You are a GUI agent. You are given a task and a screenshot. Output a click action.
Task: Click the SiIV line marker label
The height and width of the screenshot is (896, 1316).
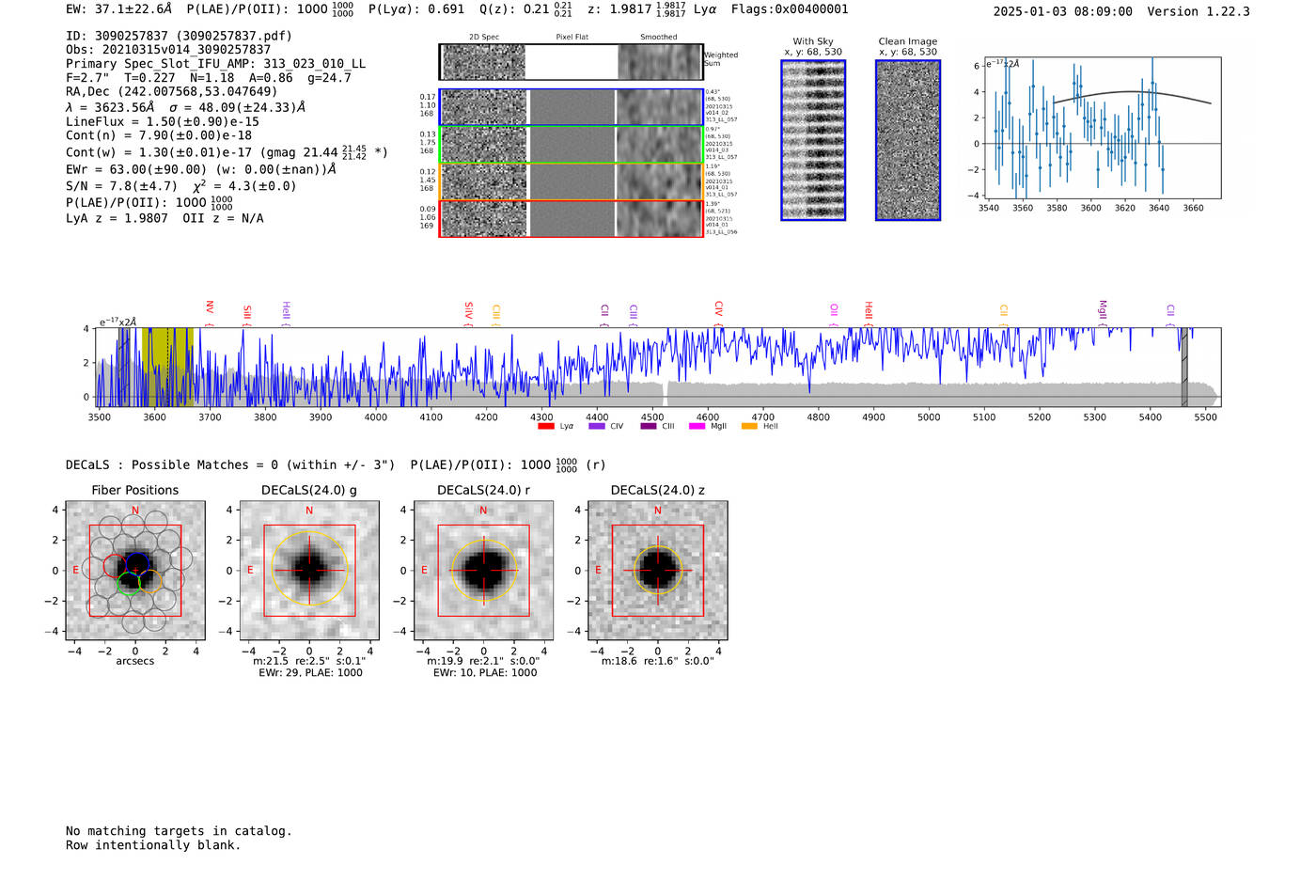coord(469,313)
